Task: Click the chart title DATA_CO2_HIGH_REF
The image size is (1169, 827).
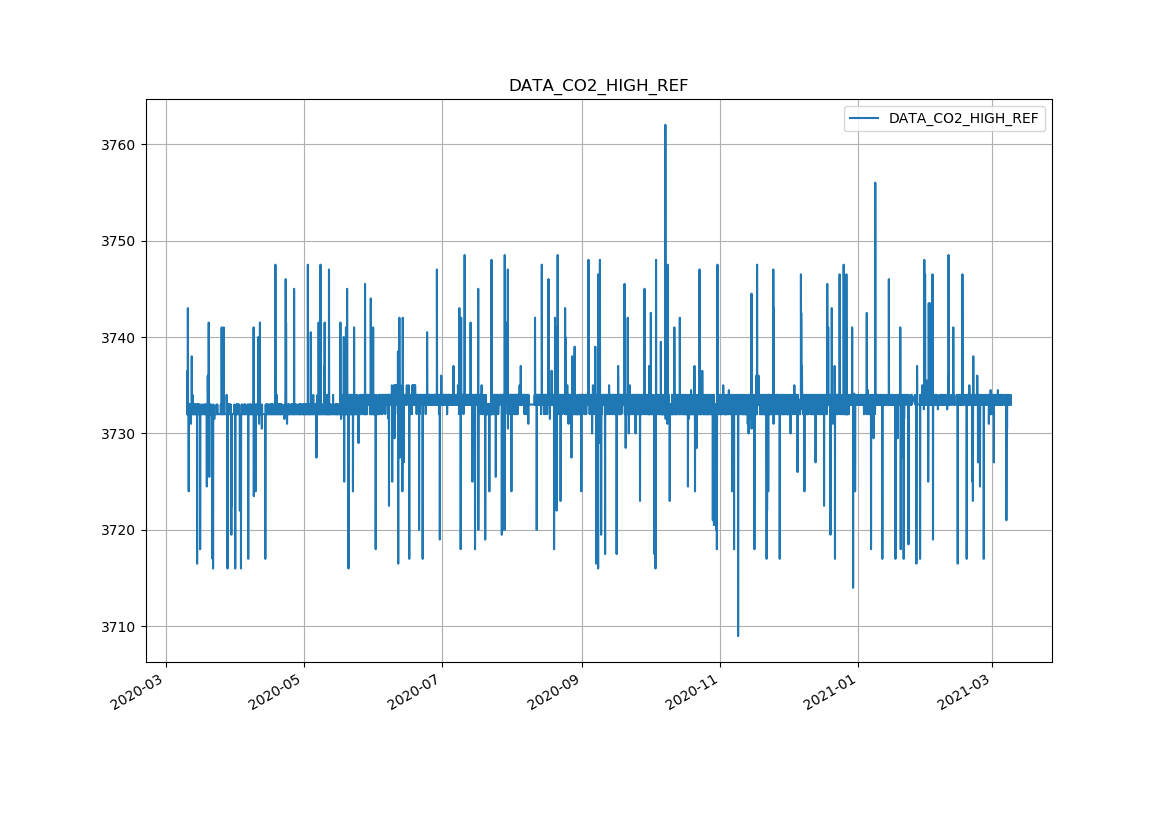Action: click(x=598, y=86)
